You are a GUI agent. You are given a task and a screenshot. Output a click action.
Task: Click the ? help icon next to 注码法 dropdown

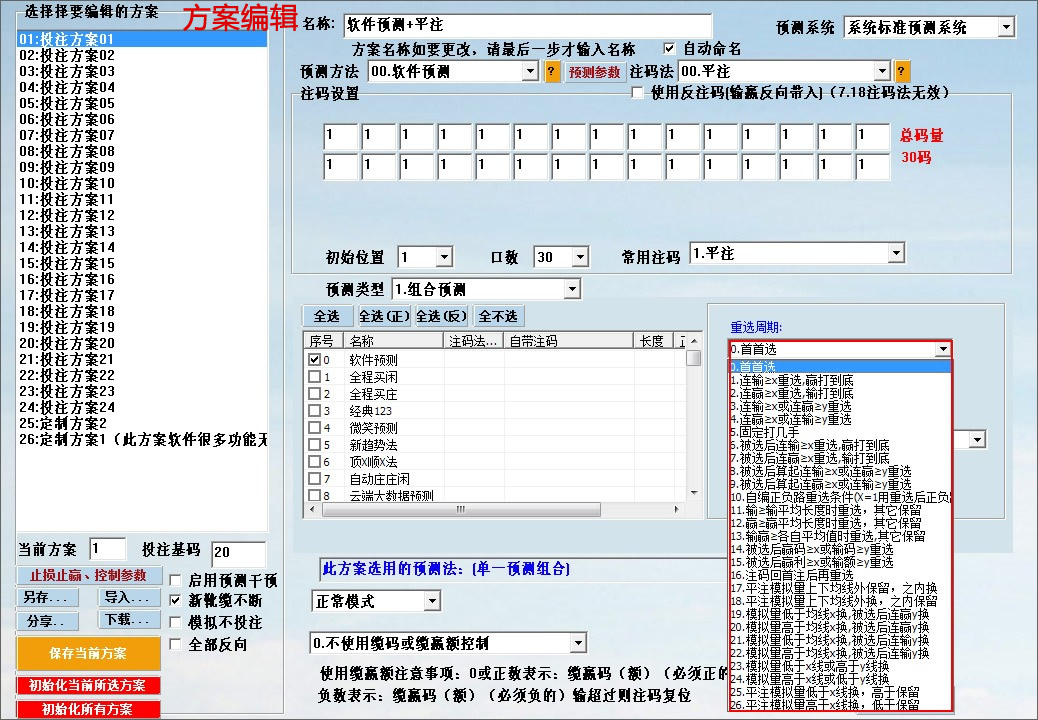tap(900, 71)
